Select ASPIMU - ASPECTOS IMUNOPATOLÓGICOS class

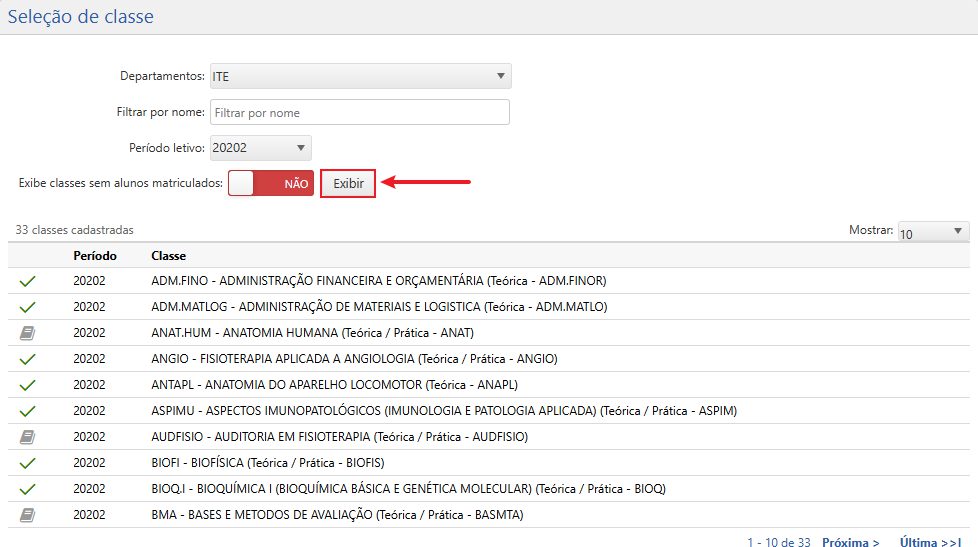pyautogui.click(x=444, y=411)
